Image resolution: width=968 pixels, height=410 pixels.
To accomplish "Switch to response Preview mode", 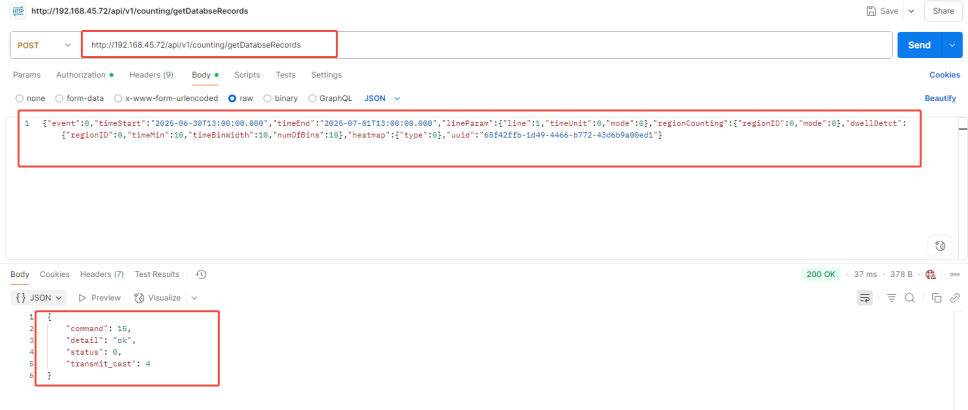I will tap(99, 298).
